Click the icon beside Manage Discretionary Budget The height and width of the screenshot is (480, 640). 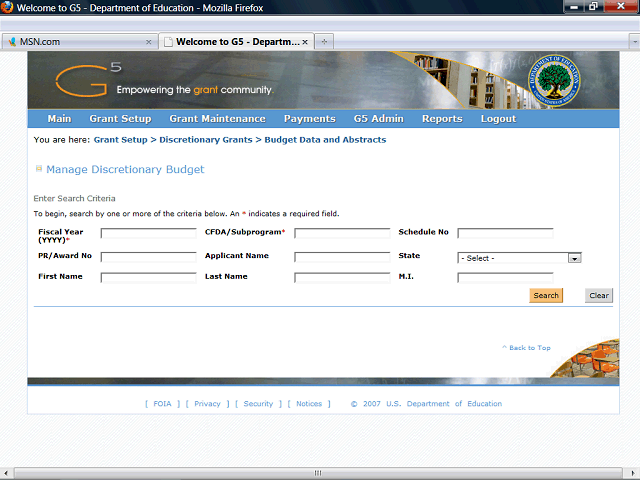(39, 169)
